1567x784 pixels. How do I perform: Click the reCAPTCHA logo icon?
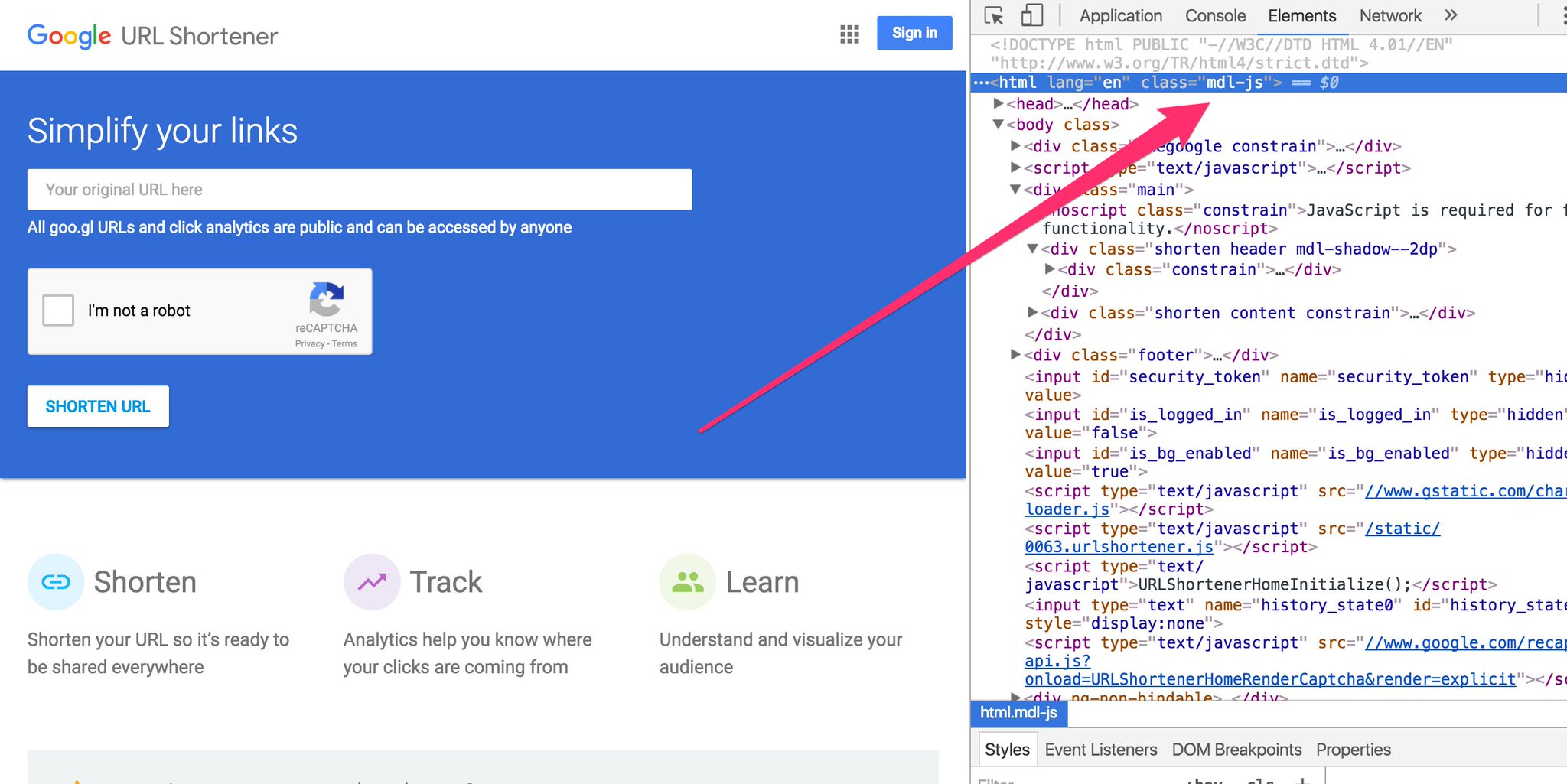pos(327,299)
